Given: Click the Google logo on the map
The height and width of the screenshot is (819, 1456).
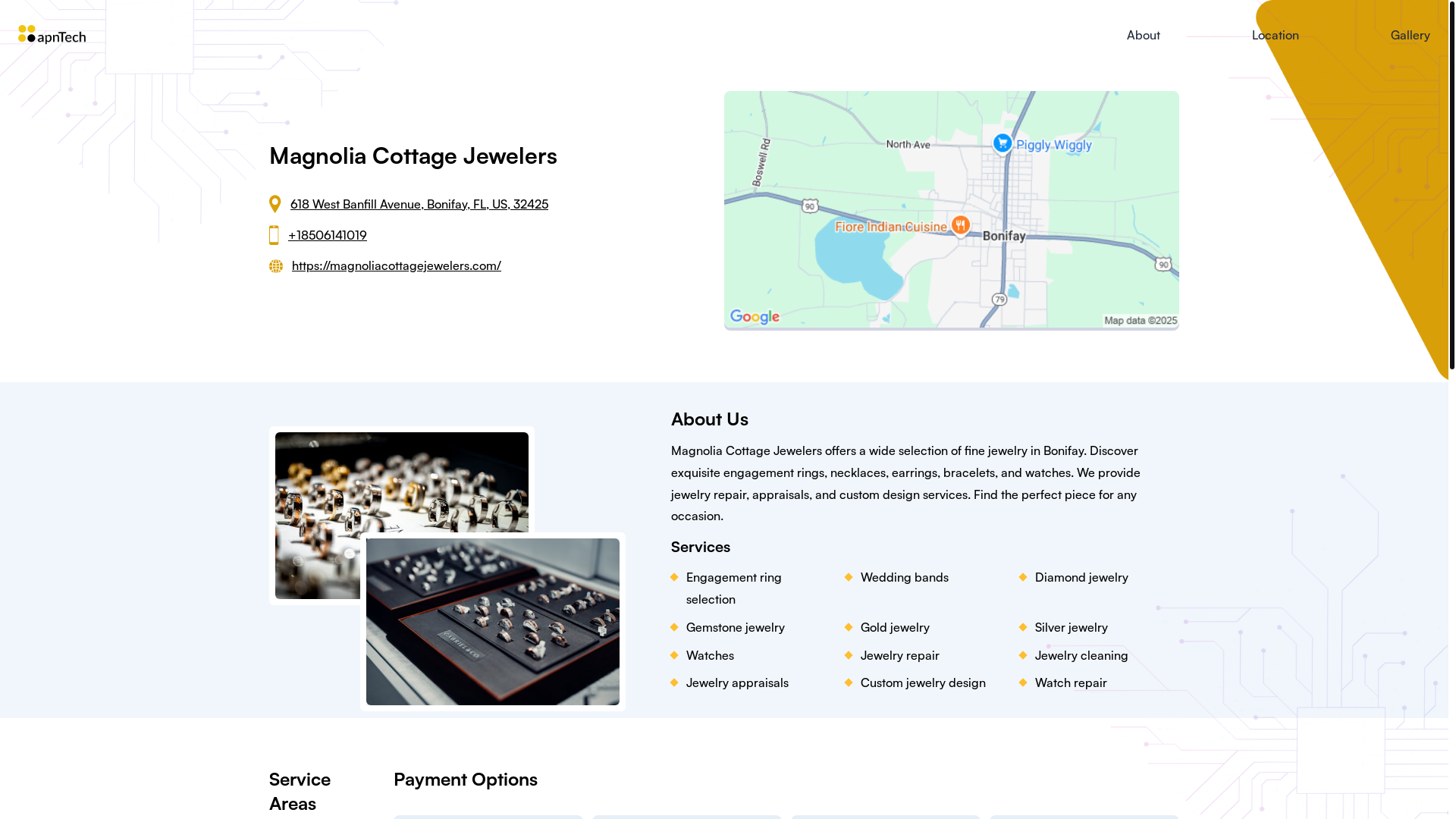Looking at the screenshot, I should click(x=755, y=317).
